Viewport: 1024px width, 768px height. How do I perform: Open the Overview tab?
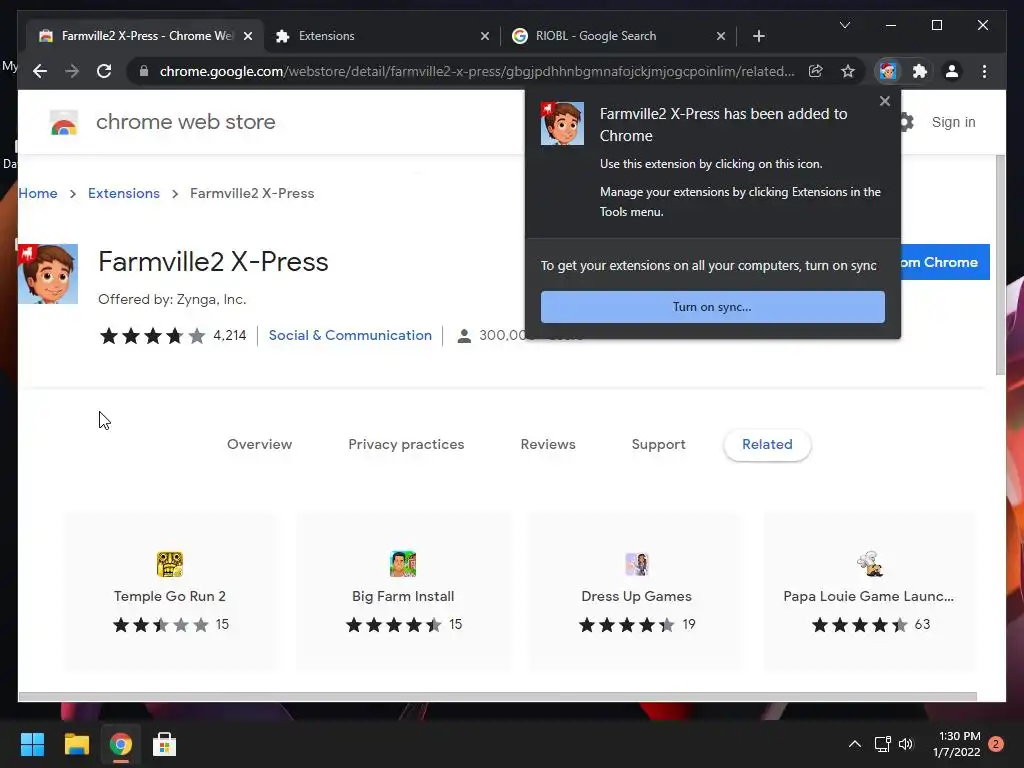pyautogui.click(x=259, y=444)
